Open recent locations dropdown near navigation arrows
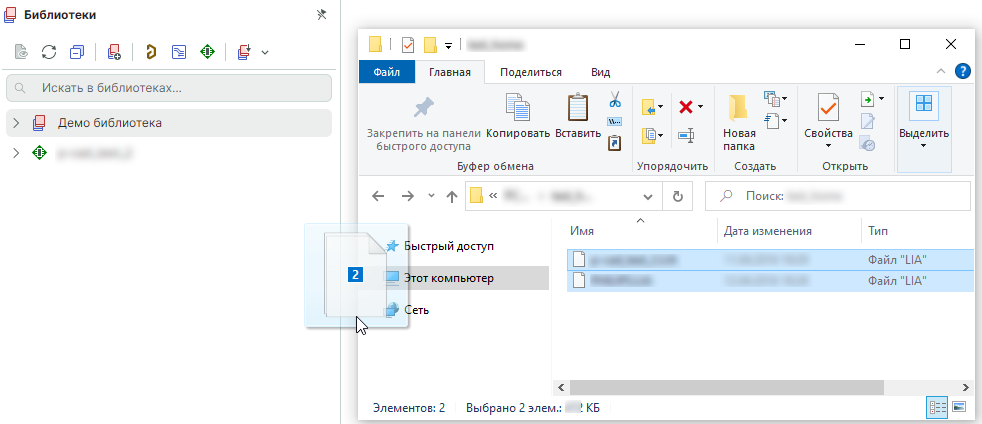This screenshot has height=424, width=982. pyautogui.click(x=431, y=196)
